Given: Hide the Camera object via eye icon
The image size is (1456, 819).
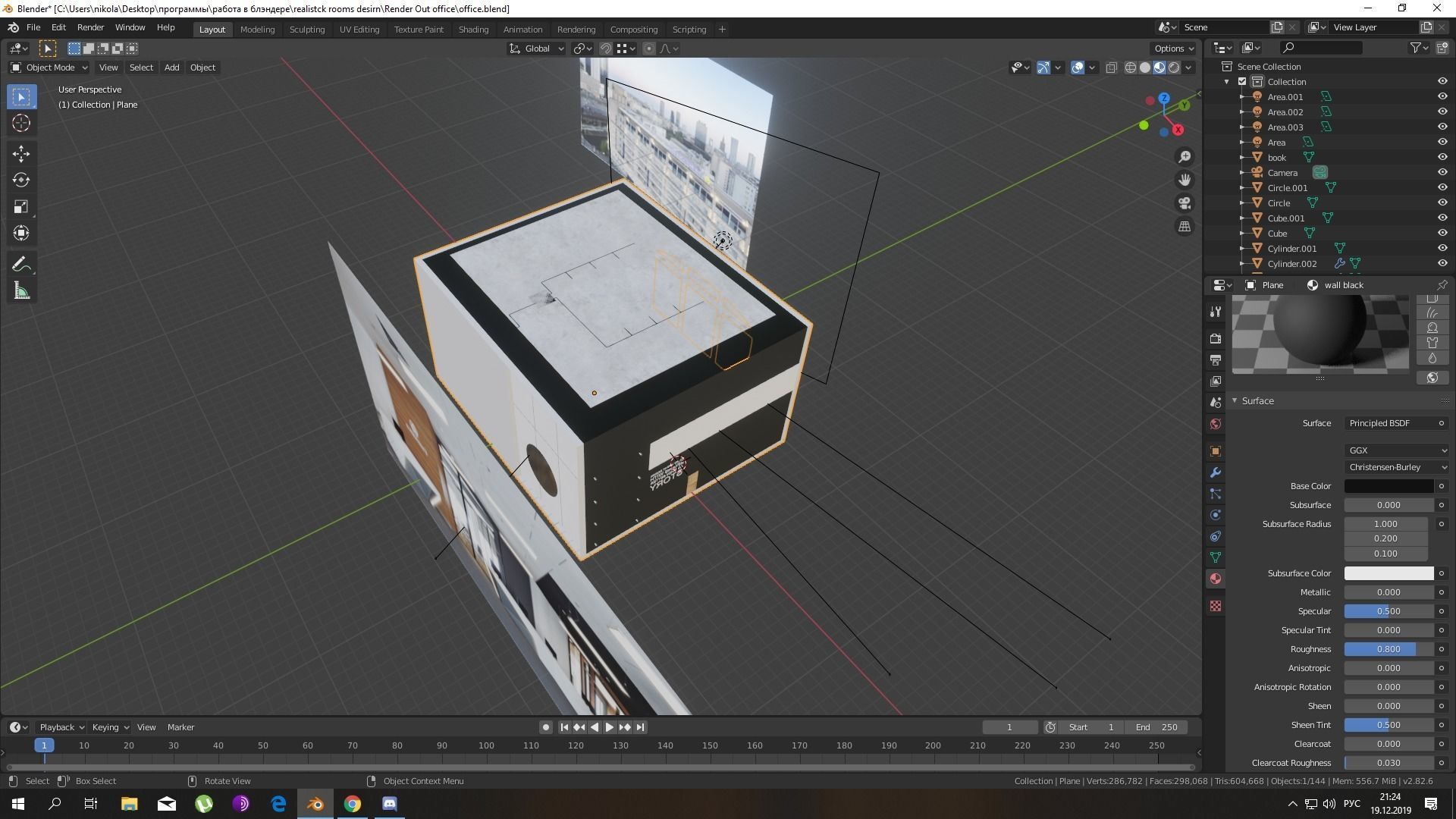Looking at the screenshot, I should pos(1442,173).
